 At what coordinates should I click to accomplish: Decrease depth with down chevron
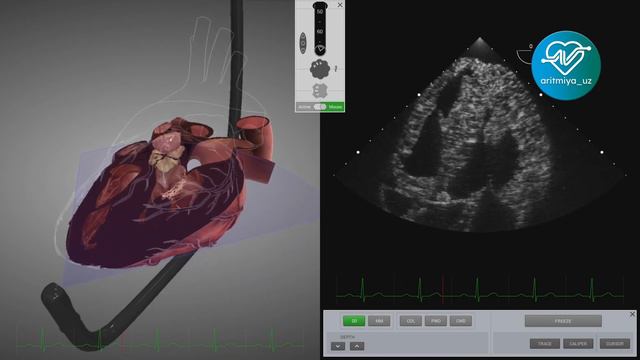(338, 346)
